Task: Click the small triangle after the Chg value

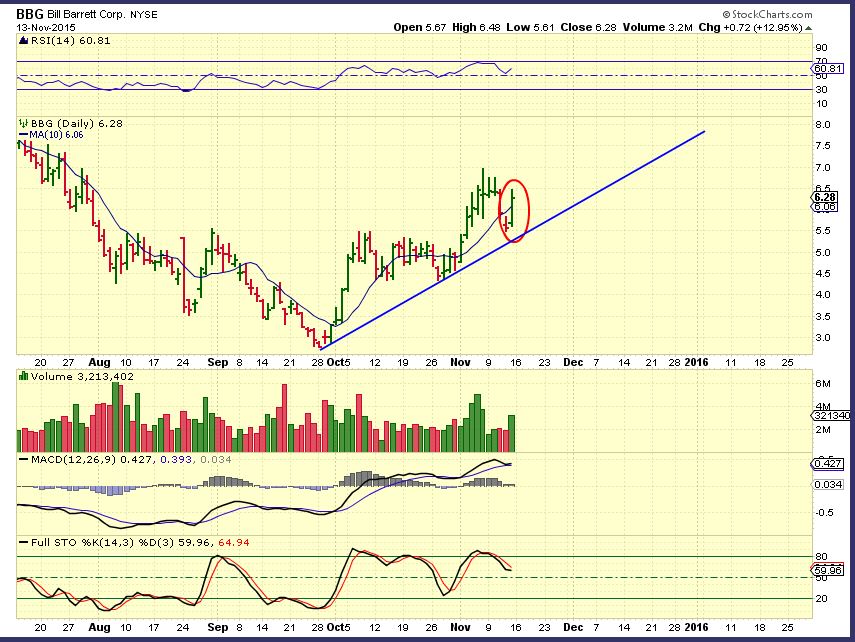Action: click(x=808, y=28)
